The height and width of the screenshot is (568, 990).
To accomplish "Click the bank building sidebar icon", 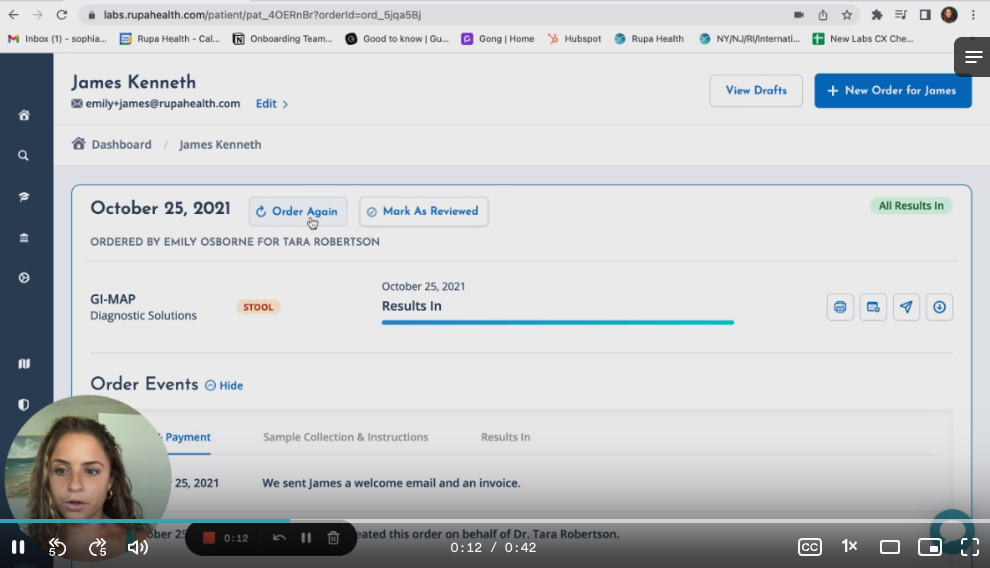I will 24,238.
